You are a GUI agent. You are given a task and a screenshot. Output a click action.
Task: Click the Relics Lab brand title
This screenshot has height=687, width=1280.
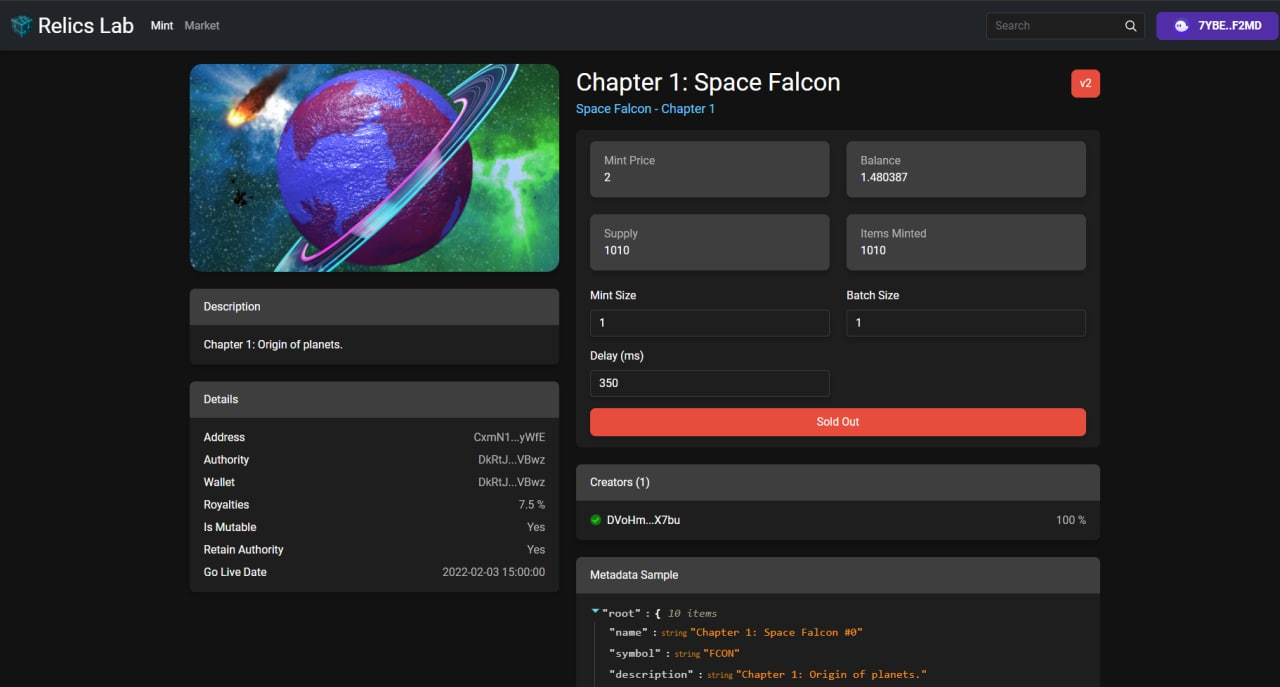pyautogui.click(x=86, y=26)
